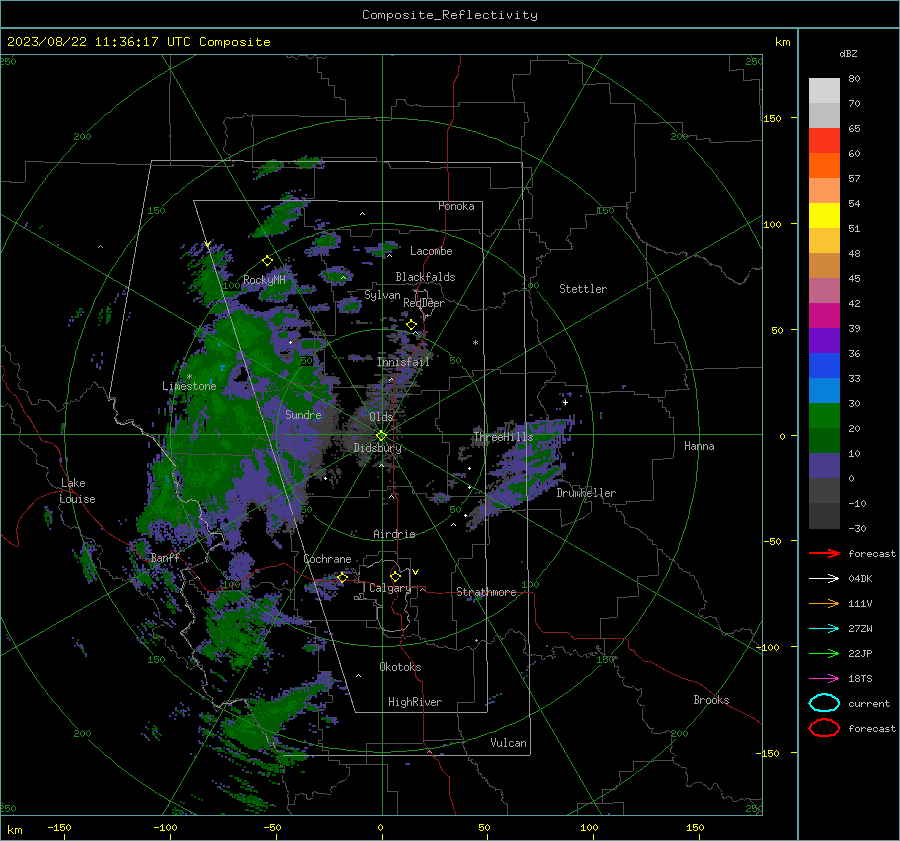Select the purple 39-36 dBZ swatch

[x=824, y=340]
